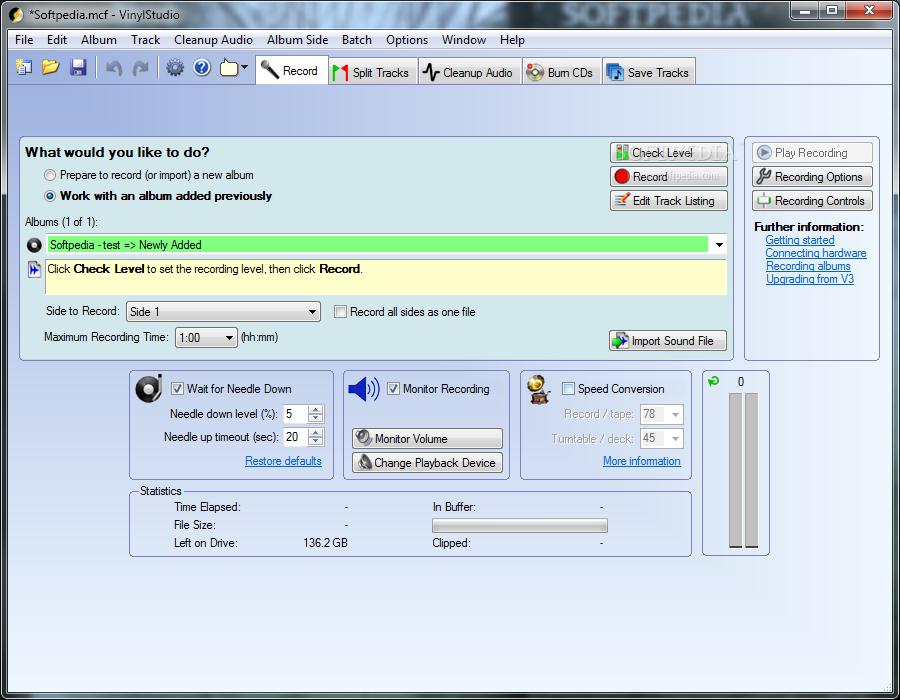Open the Connecting hardware link
Viewport: 900px width, 700px height.
pos(816,253)
